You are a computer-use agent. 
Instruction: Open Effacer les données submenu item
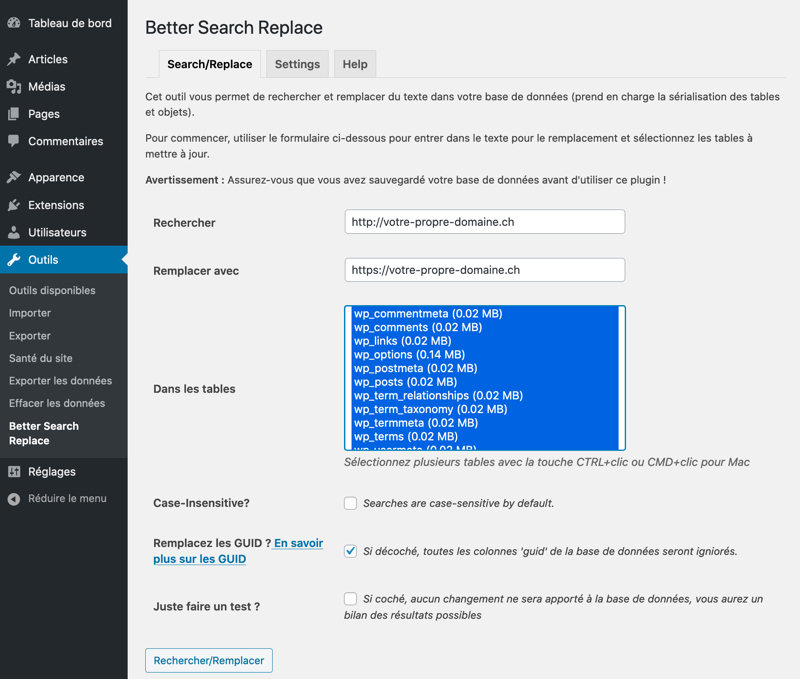57,403
